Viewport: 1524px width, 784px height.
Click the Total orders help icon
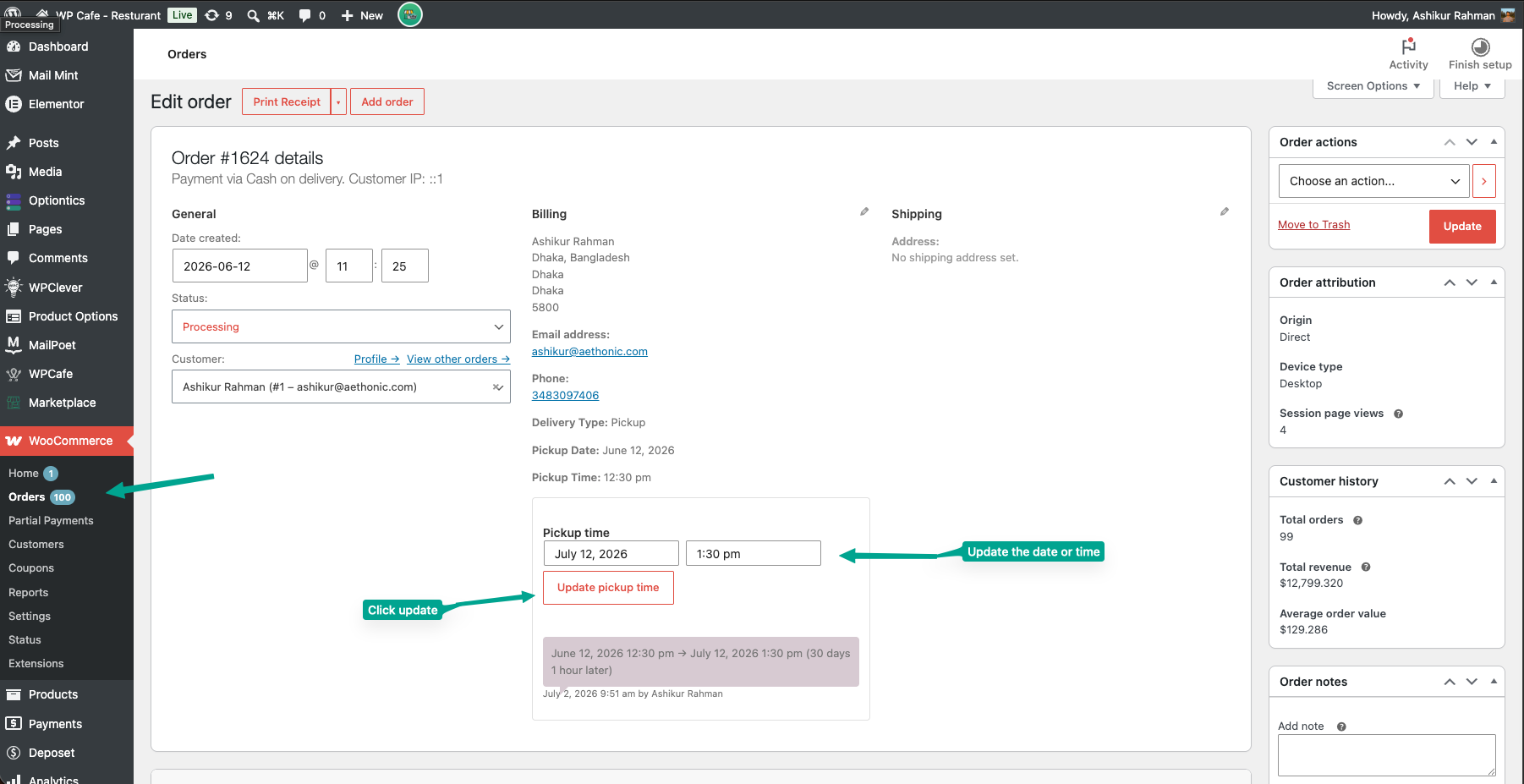[1357, 520]
